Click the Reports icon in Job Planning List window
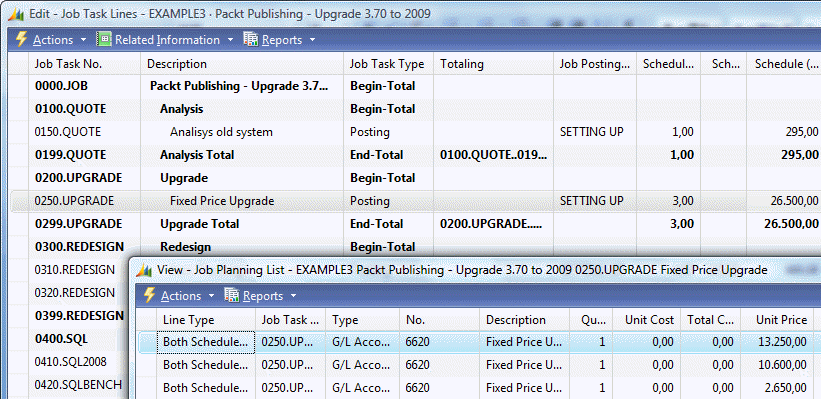This screenshot has height=399, width=821. (232, 295)
